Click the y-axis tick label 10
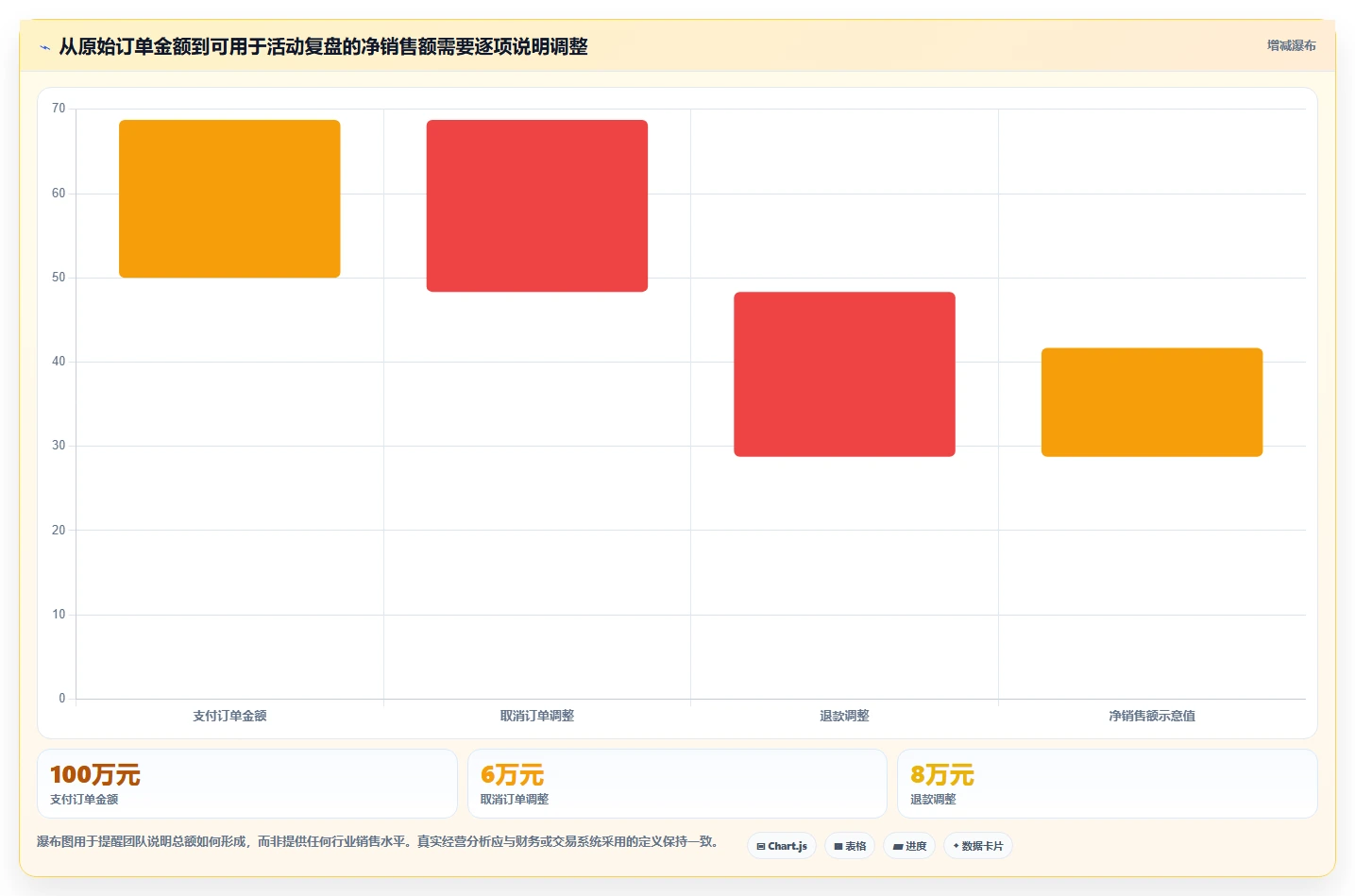This screenshot has height=896, width=1355. (x=59, y=615)
